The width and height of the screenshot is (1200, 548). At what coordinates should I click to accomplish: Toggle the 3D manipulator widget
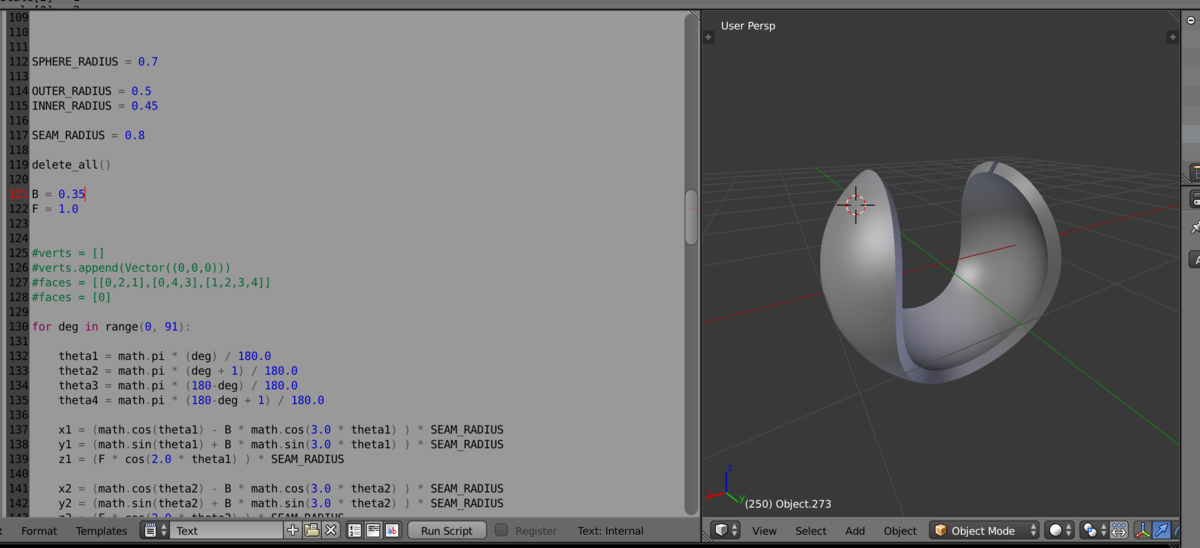pyautogui.click(x=1142, y=531)
